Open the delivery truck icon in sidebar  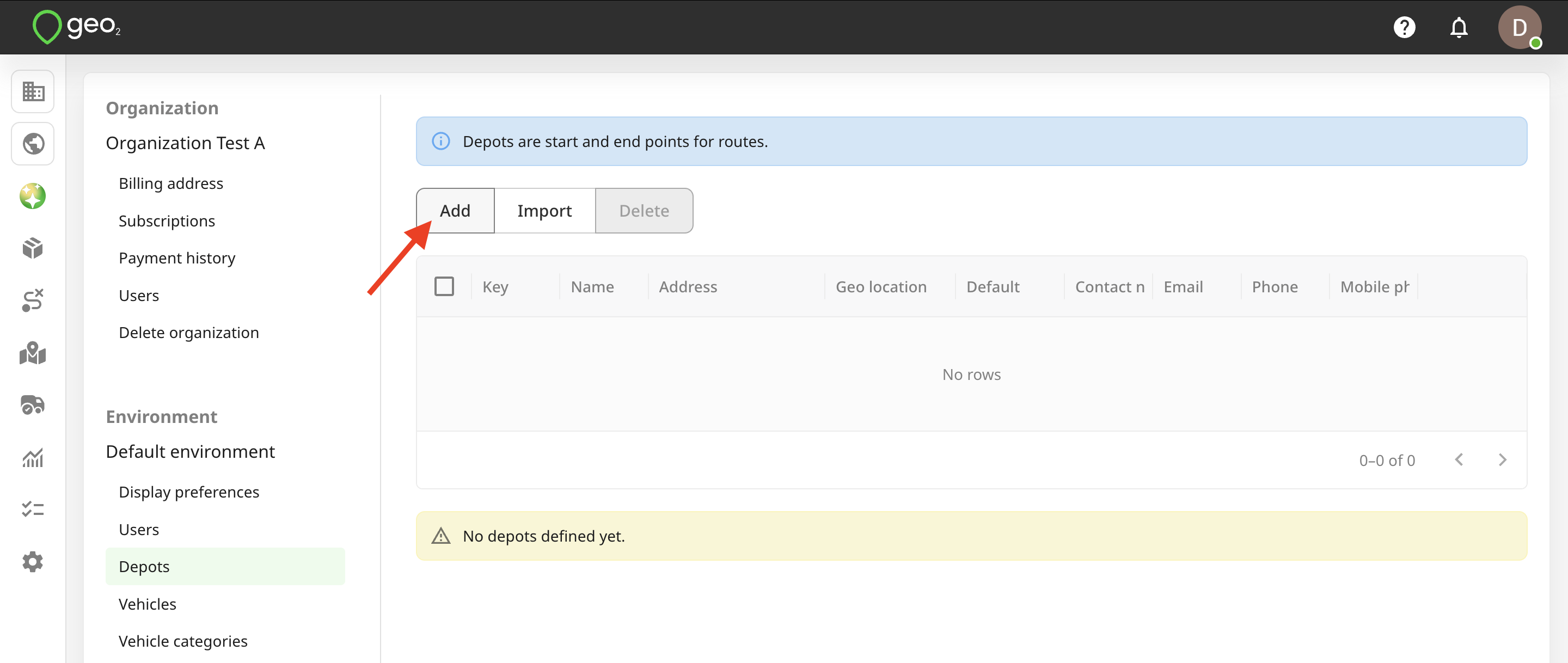tap(33, 405)
